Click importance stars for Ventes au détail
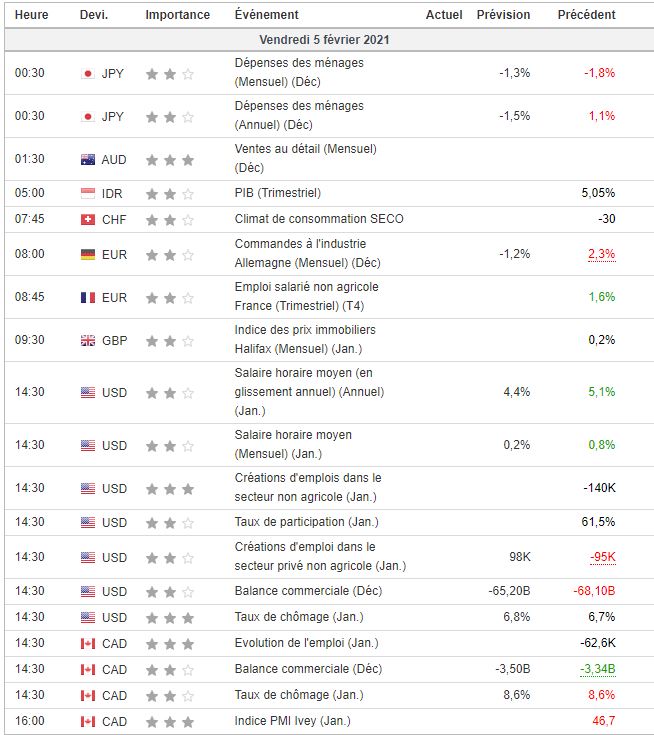Viewport: 654px width, 735px height. click(x=169, y=159)
